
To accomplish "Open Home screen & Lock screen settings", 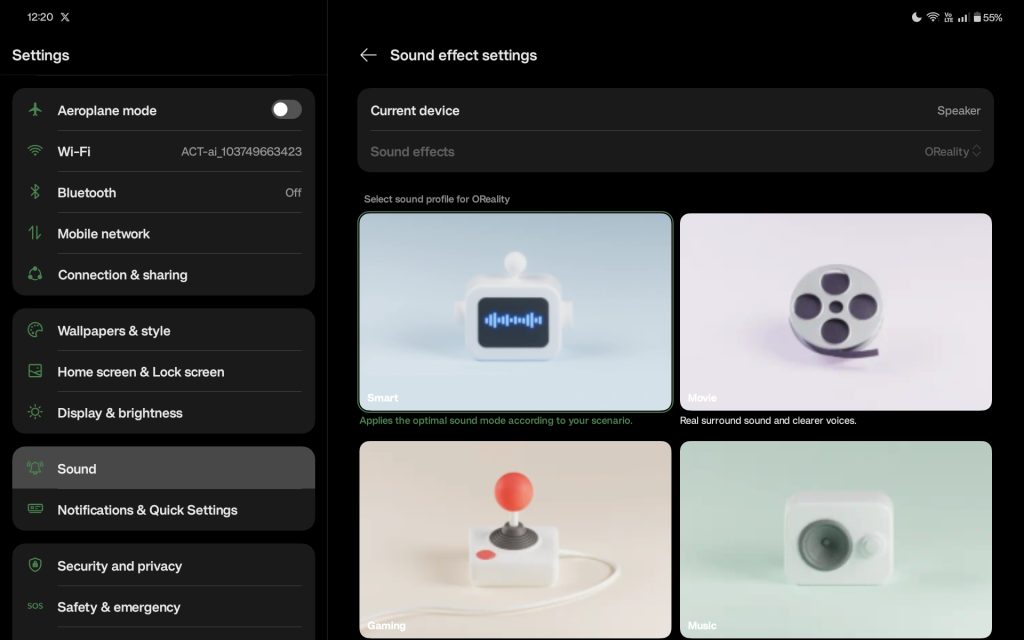I will pos(140,371).
